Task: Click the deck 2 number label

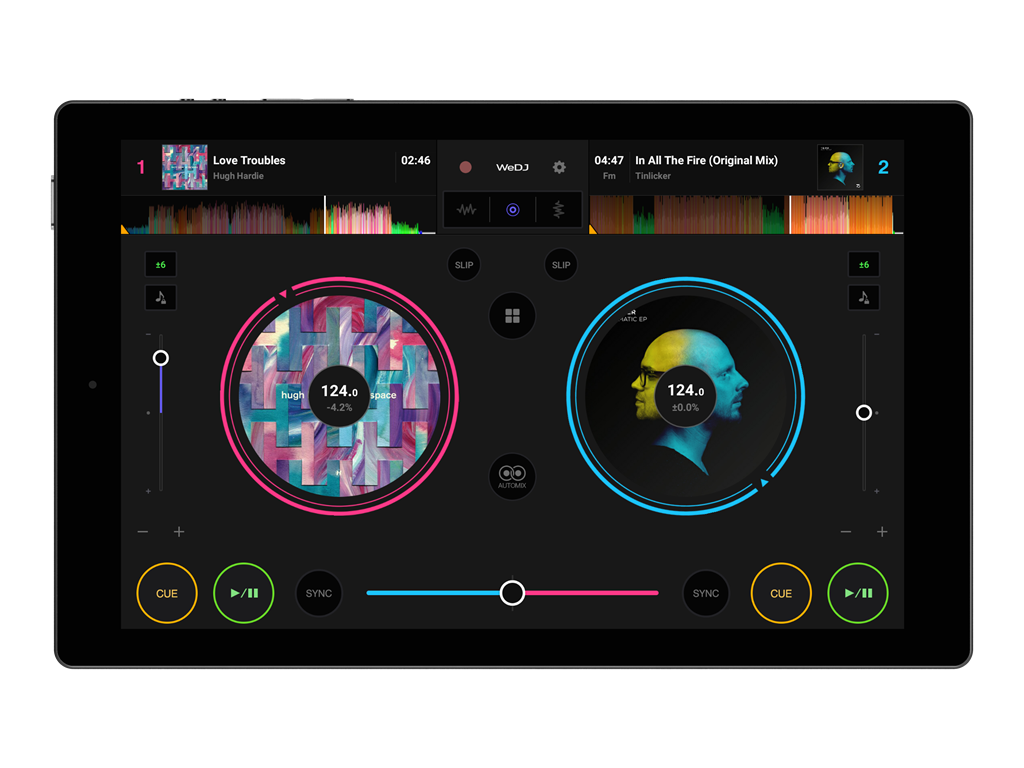Action: pos(883,167)
